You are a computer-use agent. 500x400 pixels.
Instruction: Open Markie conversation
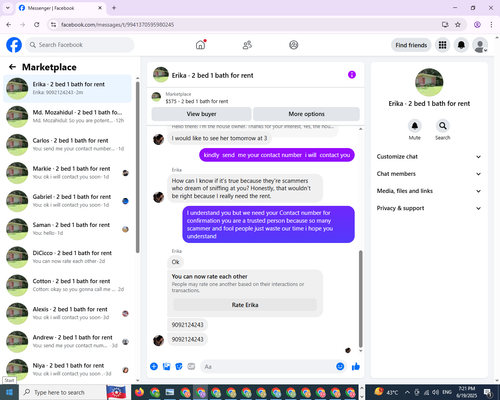[67, 173]
